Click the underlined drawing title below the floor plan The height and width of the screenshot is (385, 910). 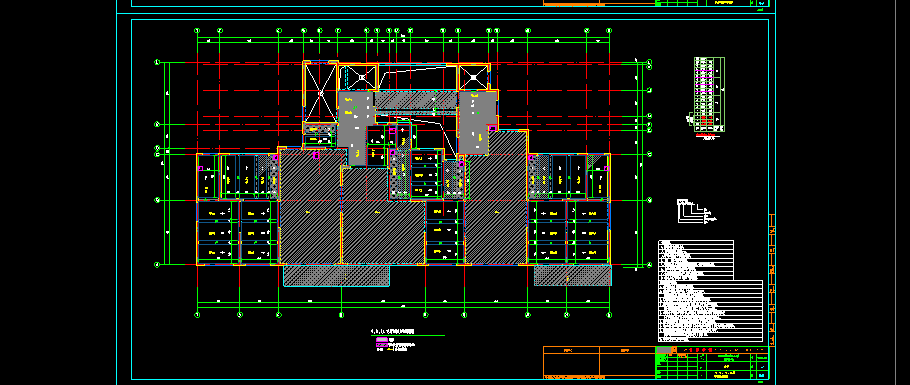393,332
